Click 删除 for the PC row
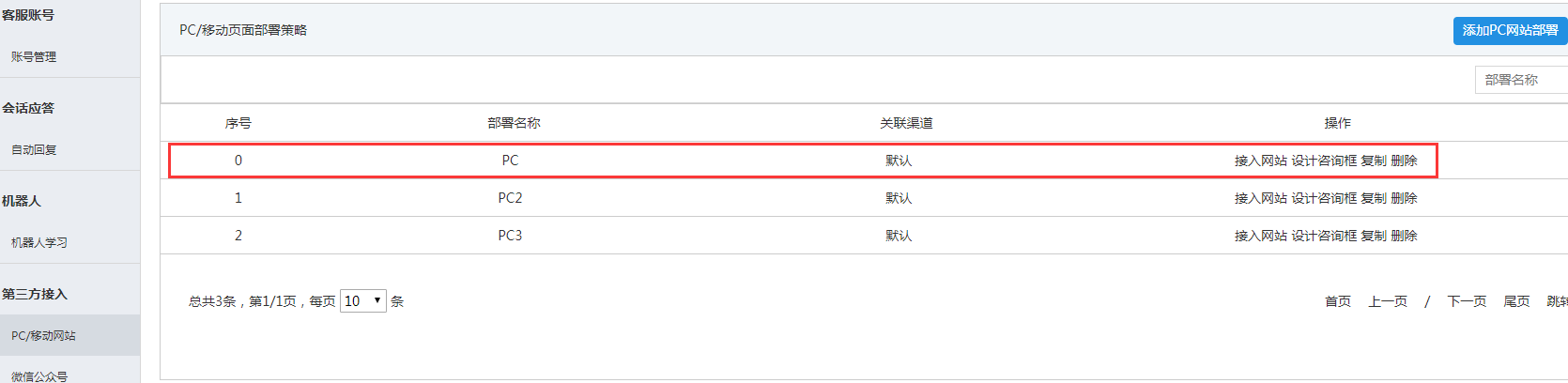This screenshot has height=383, width=1568. [1404, 161]
